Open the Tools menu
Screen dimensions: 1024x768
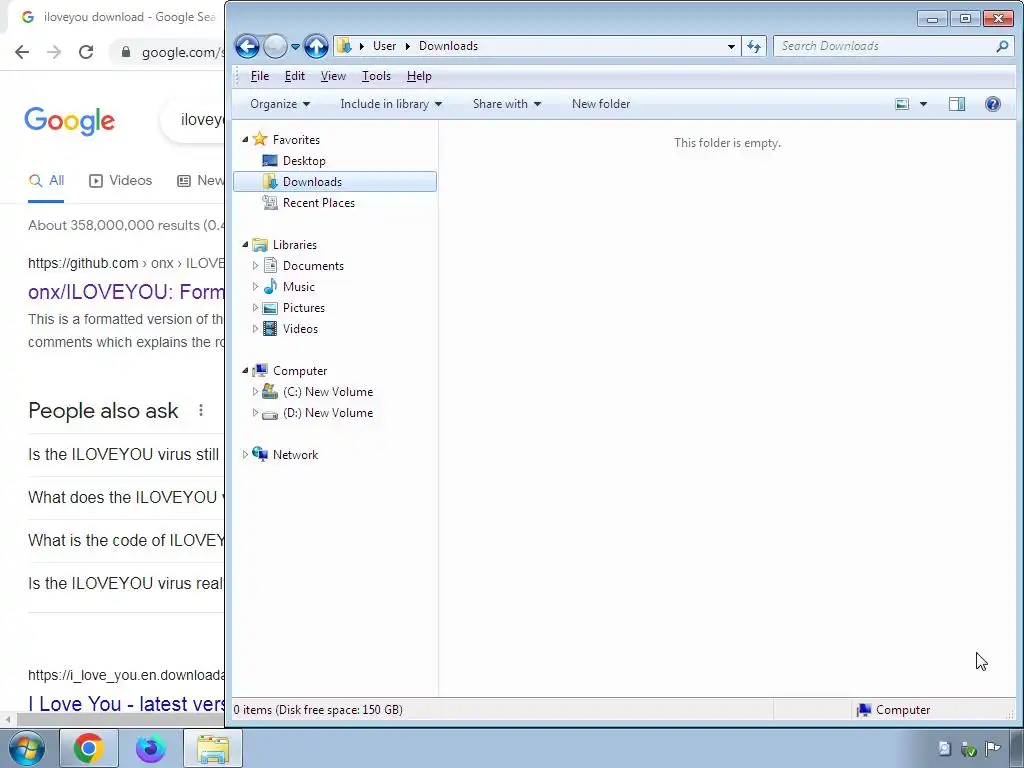click(376, 76)
